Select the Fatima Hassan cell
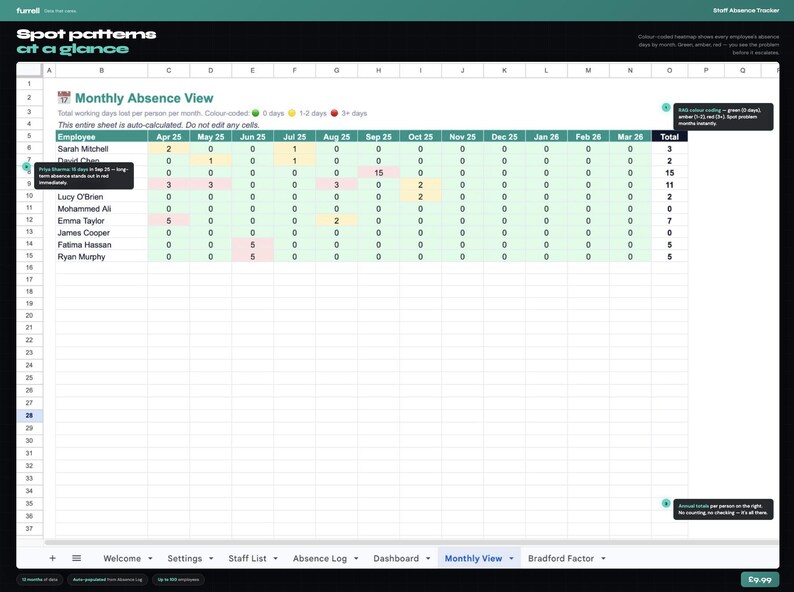Image resolution: width=794 pixels, height=592 pixels. pos(101,245)
